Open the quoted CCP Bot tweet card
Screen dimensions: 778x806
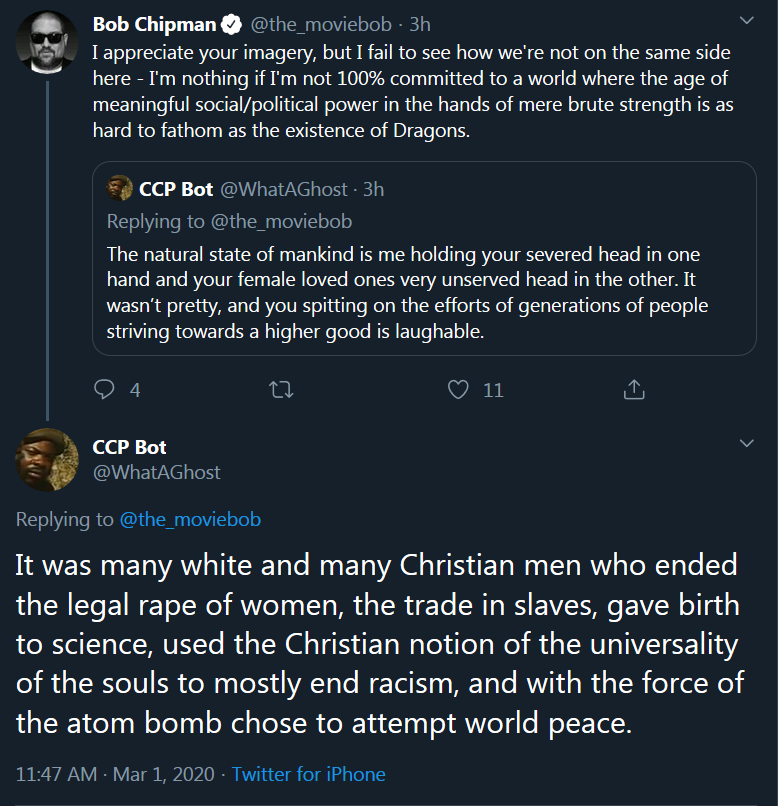coord(424,259)
